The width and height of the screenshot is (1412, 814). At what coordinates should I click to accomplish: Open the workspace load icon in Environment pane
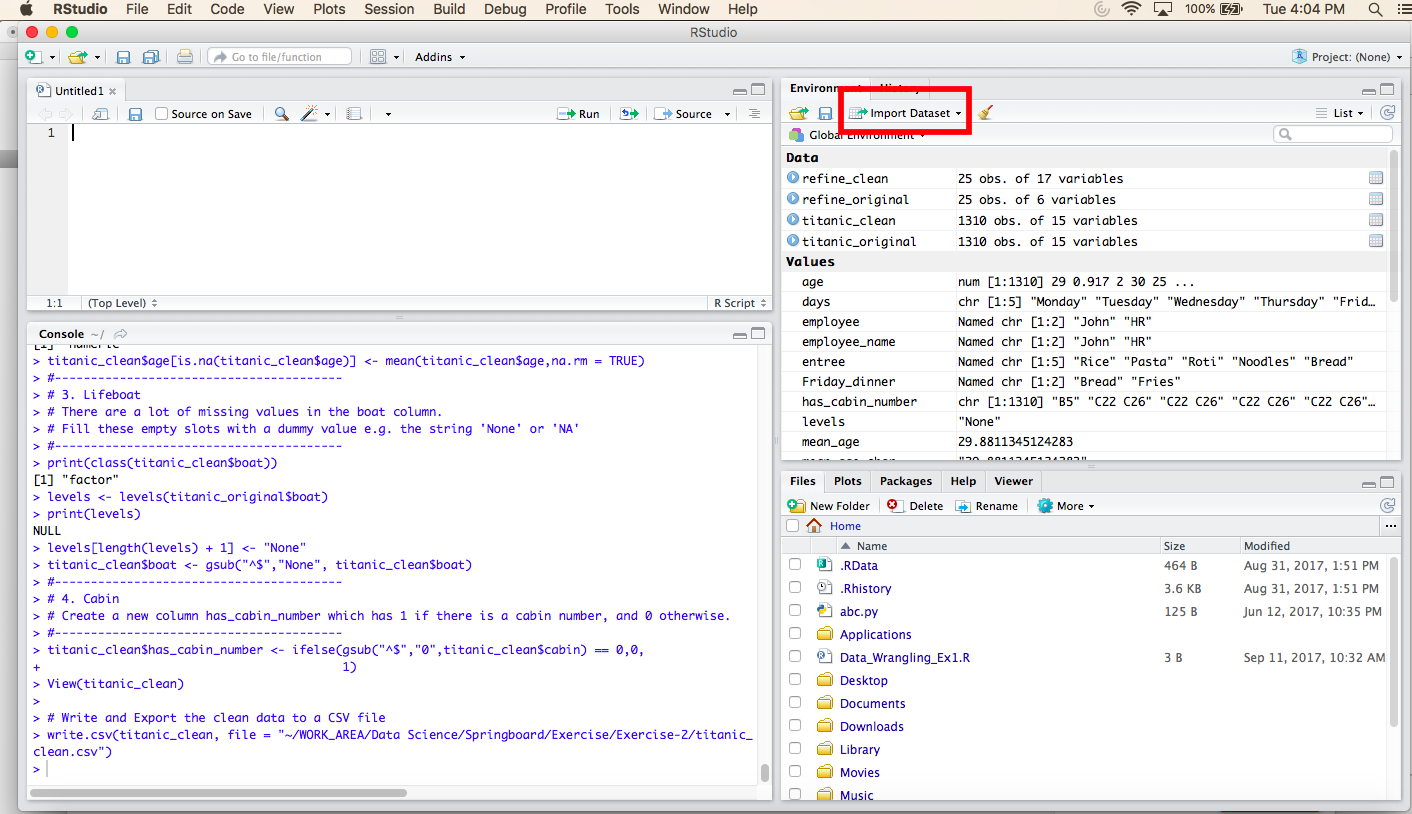(x=798, y=112)
